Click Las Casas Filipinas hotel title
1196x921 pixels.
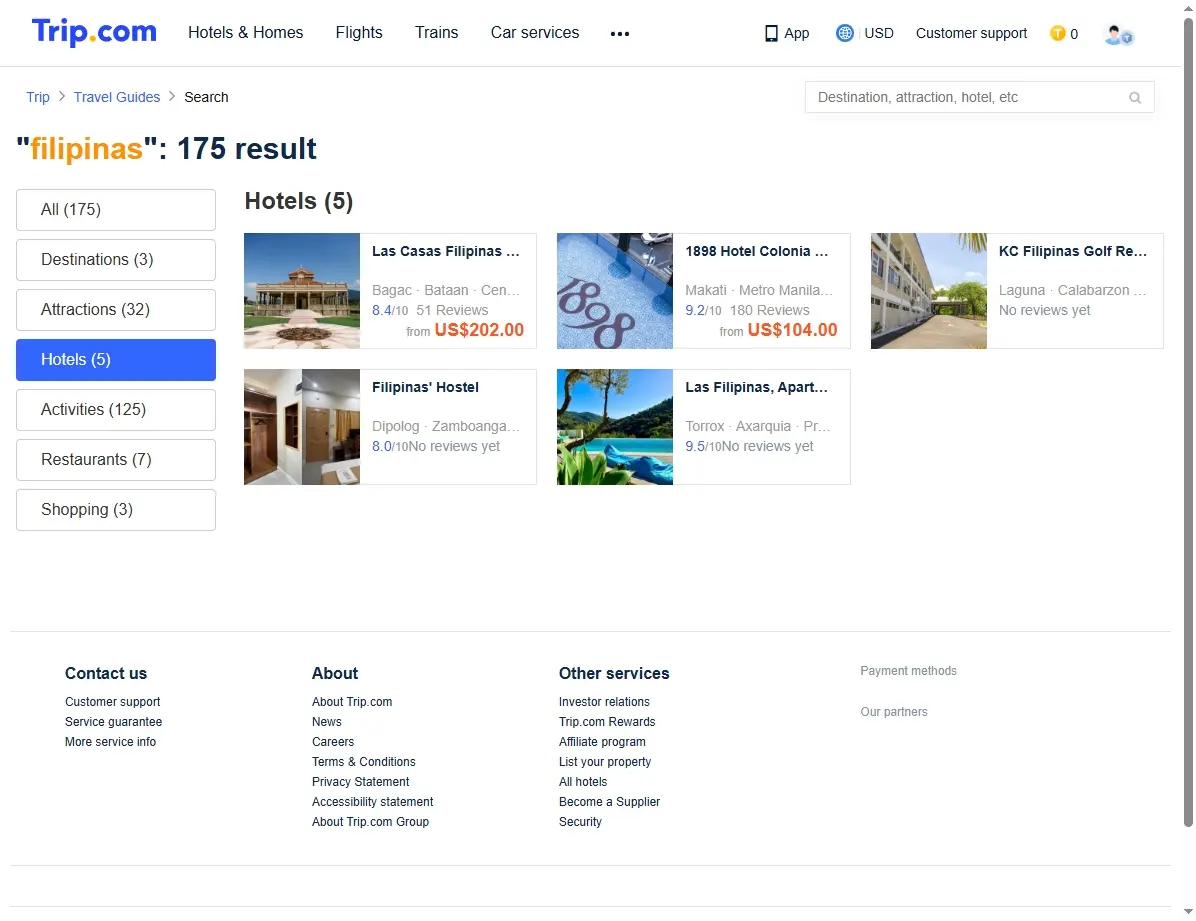[445, 251]
